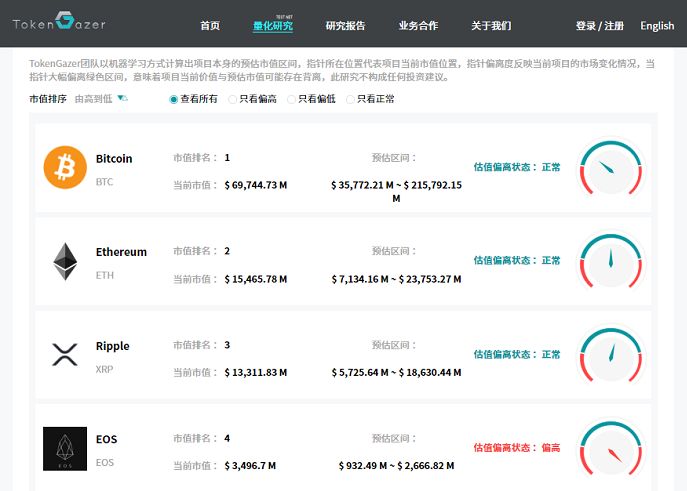The width and height of the screenshot is (687, 491).
Task: Click Ripple valuation gauge
Action: 611,355
